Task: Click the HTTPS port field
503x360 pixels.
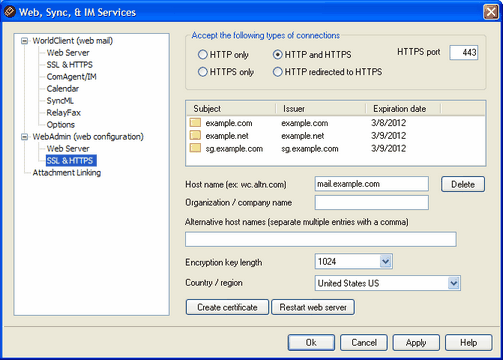Action: point(464,53)
